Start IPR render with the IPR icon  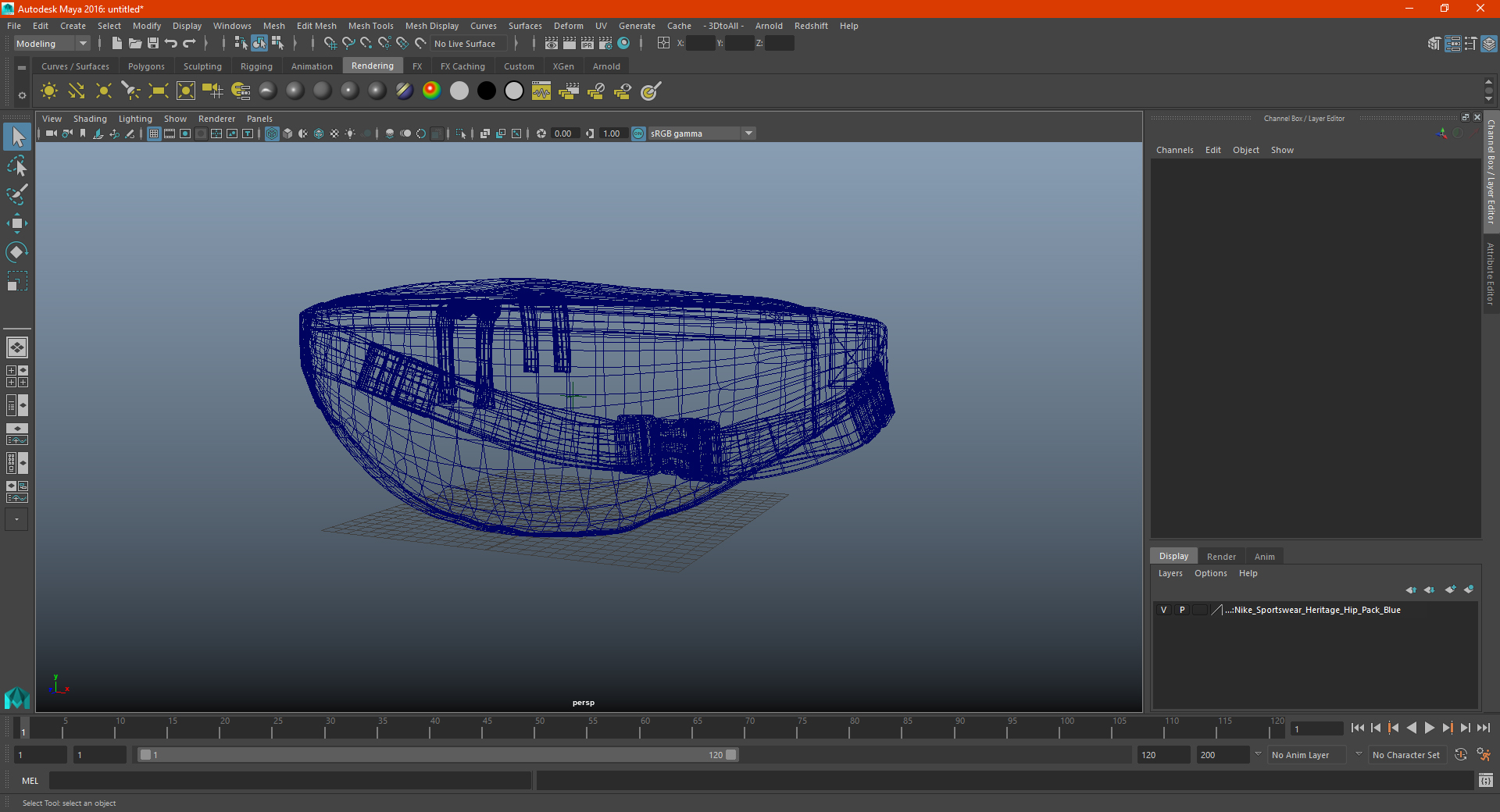pos(587,43)
